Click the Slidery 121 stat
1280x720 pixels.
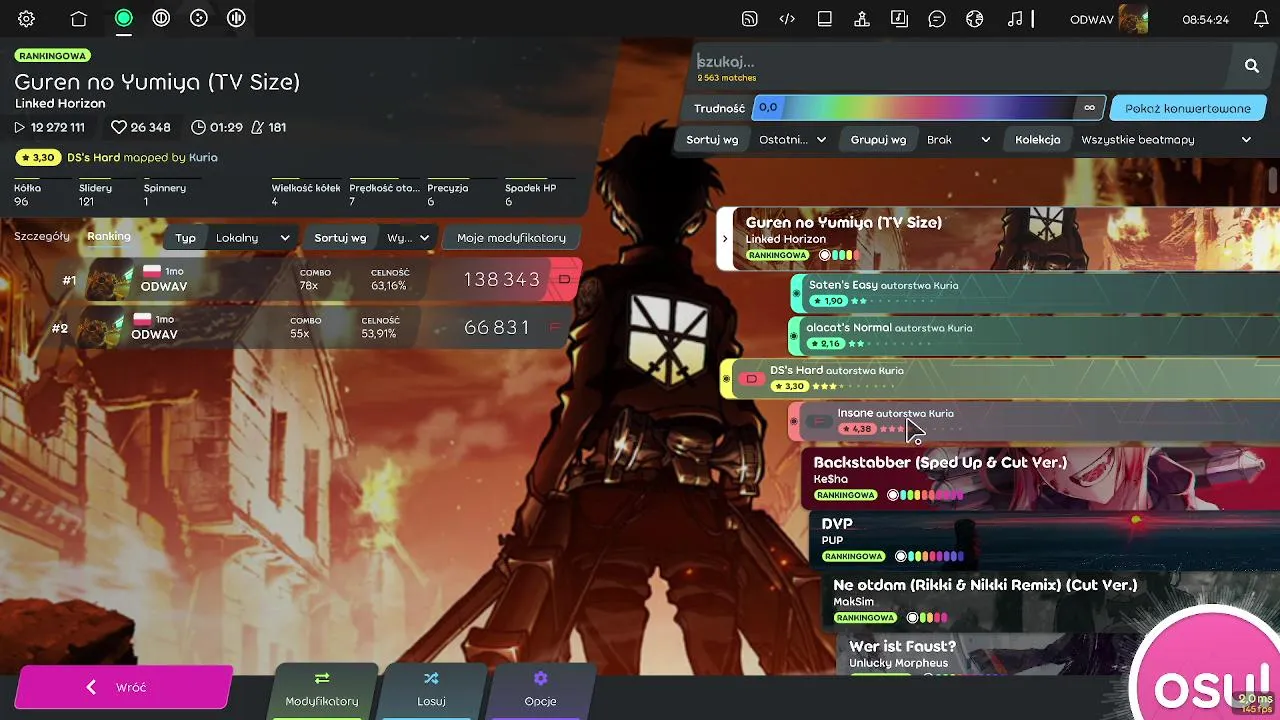pos(96,194)
